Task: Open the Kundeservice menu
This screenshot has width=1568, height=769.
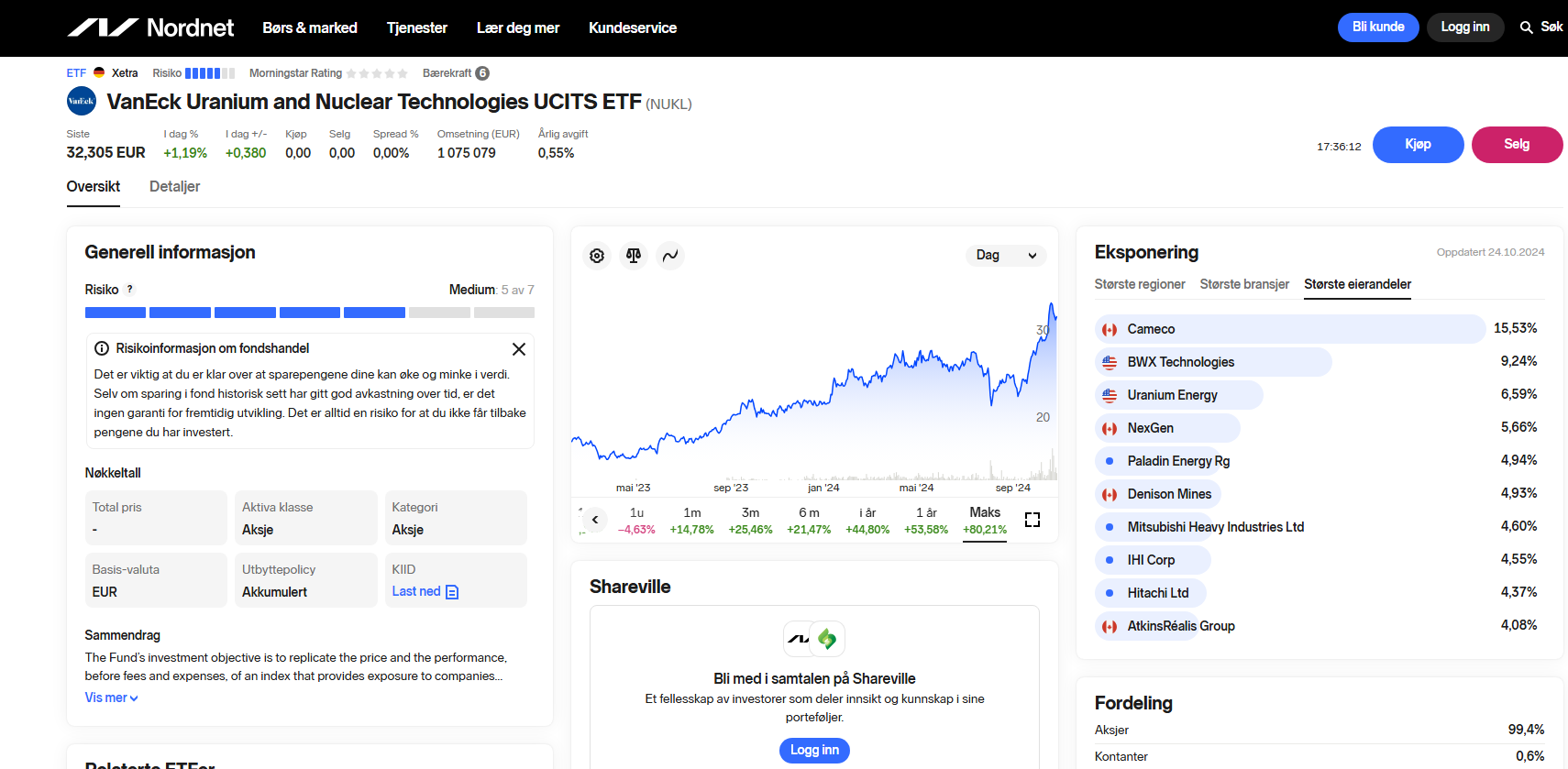Action: (x=633, y=27)
